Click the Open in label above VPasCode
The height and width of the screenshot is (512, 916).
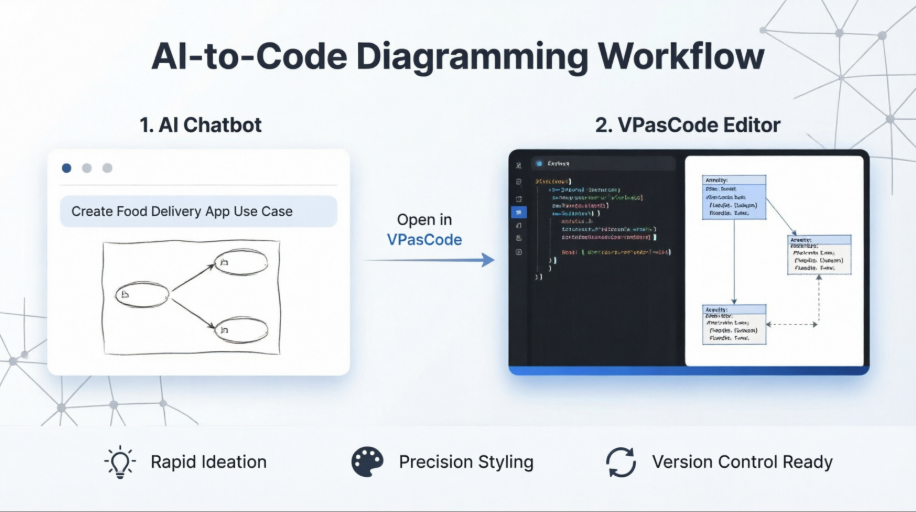424,220
